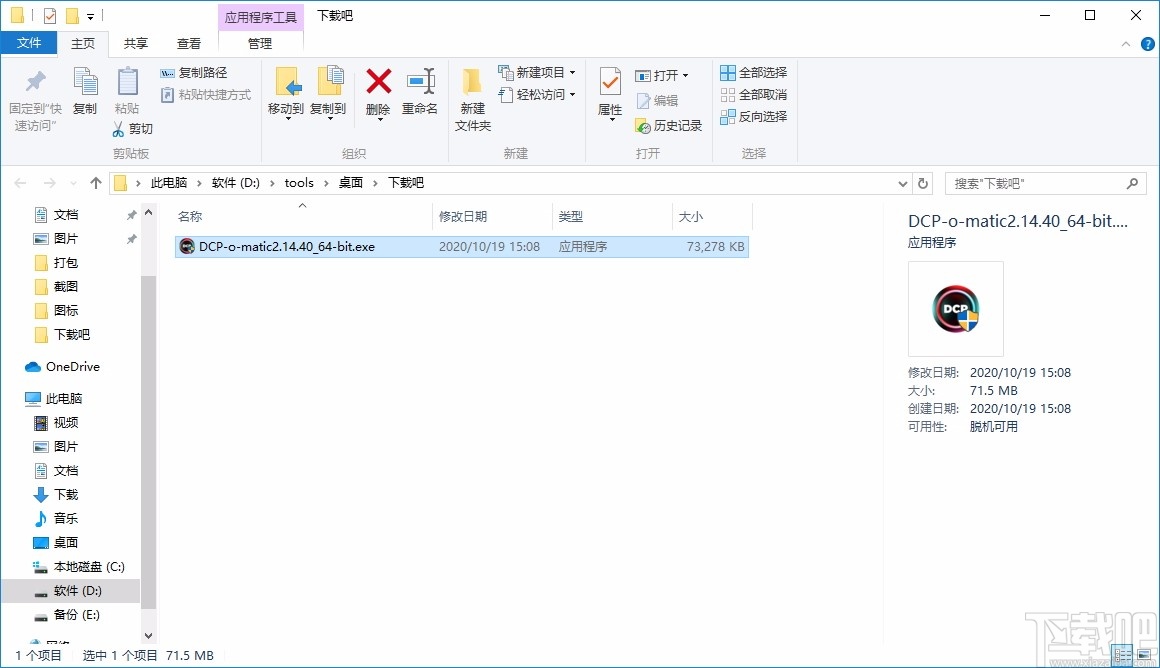Expand the address bar history dropdown
This screenshot has height=668, width=1160.
click(903, 183)
